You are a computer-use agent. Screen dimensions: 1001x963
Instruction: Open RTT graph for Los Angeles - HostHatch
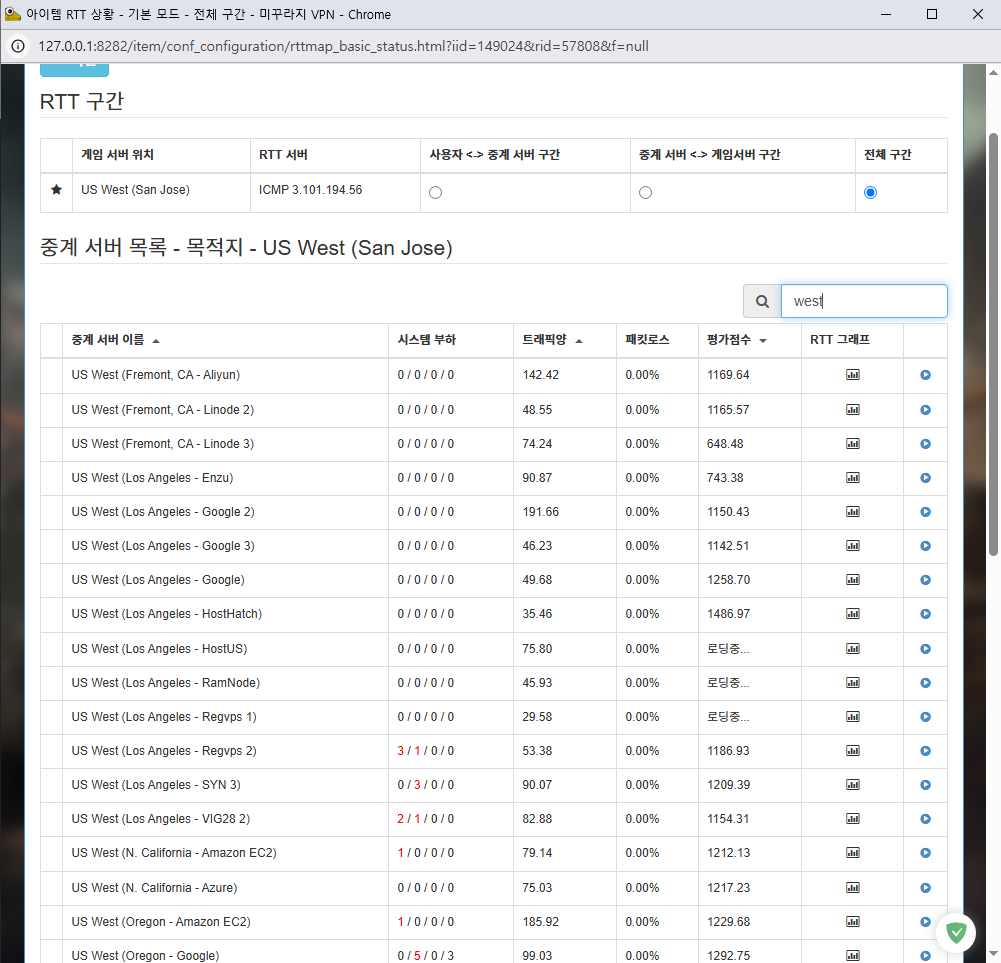852,614
